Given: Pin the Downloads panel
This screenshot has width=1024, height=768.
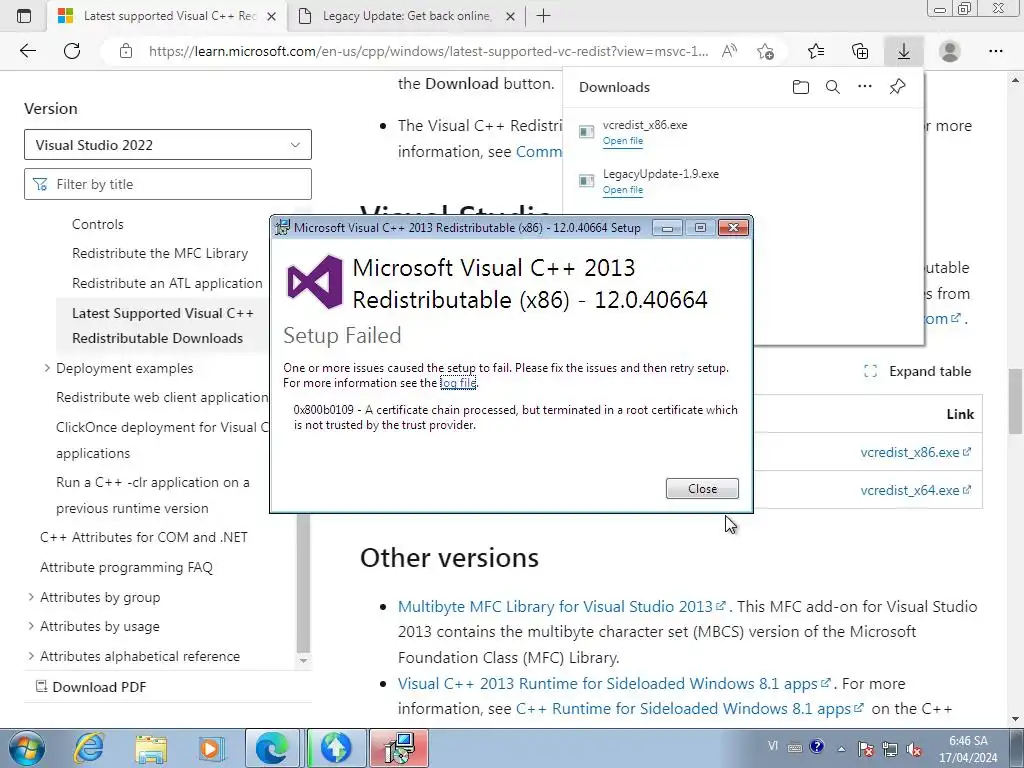Looking at the screenshot, I should pyautogui.click(x=897, y=87).
